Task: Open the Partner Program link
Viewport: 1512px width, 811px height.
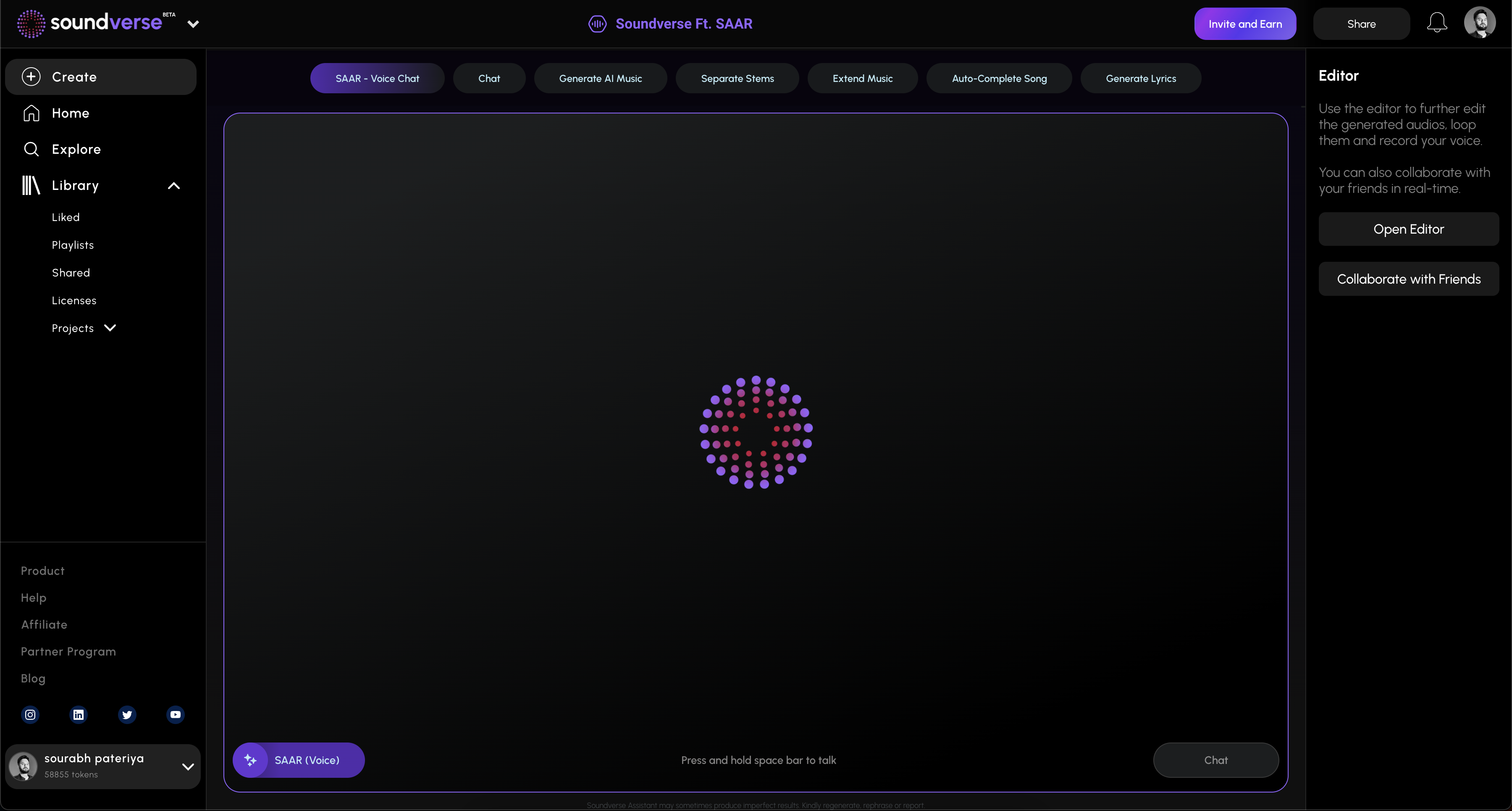Action: click(x=68, y=651)
